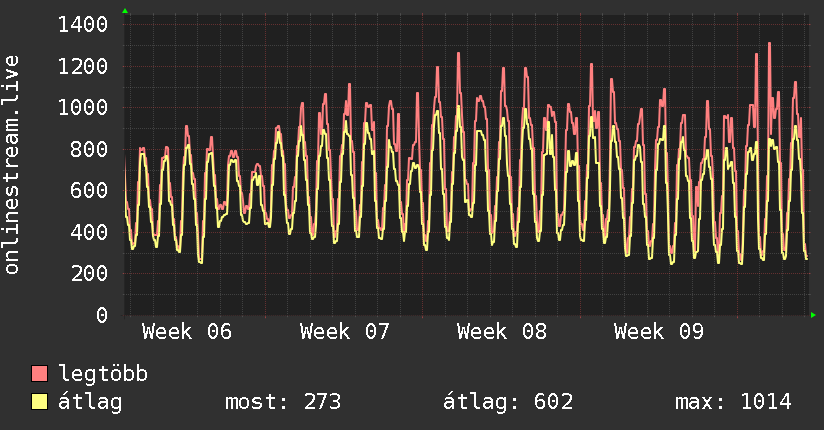This screenshot has height=430, width=824.
Task: Click the 400 y-axis label
Action: 89,232
